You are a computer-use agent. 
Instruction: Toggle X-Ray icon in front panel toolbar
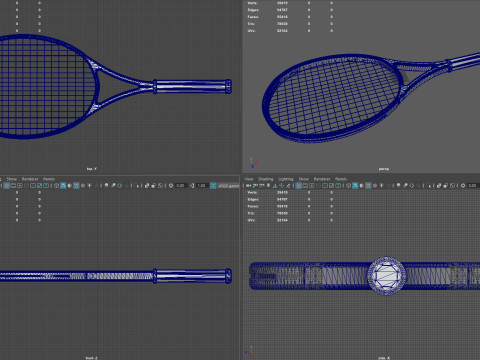coord(147,186)
